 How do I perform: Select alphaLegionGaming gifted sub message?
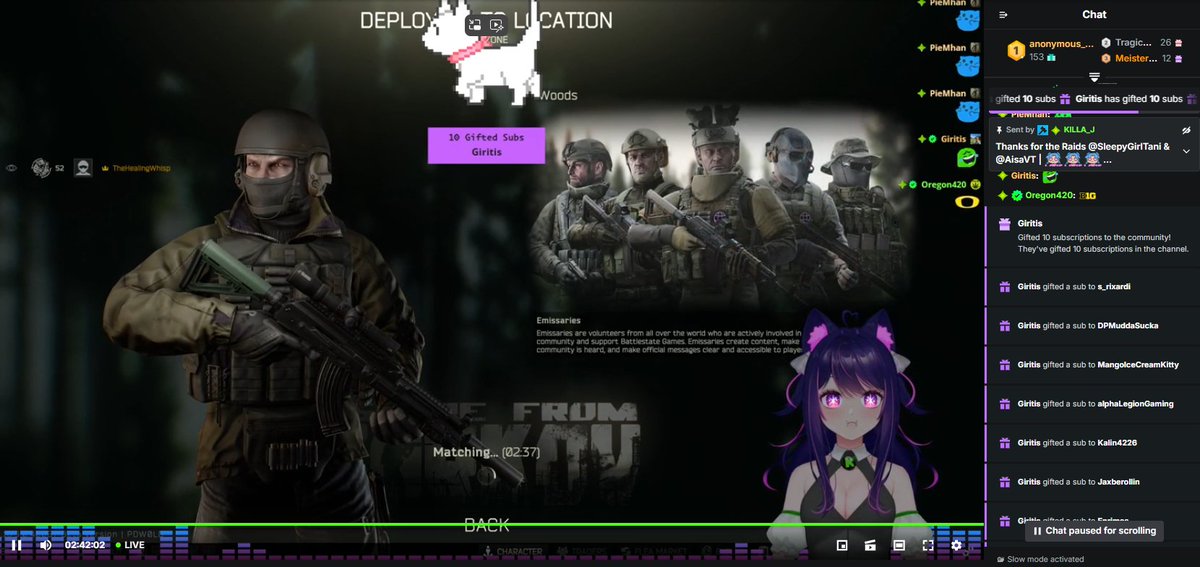pos(1092,404)
